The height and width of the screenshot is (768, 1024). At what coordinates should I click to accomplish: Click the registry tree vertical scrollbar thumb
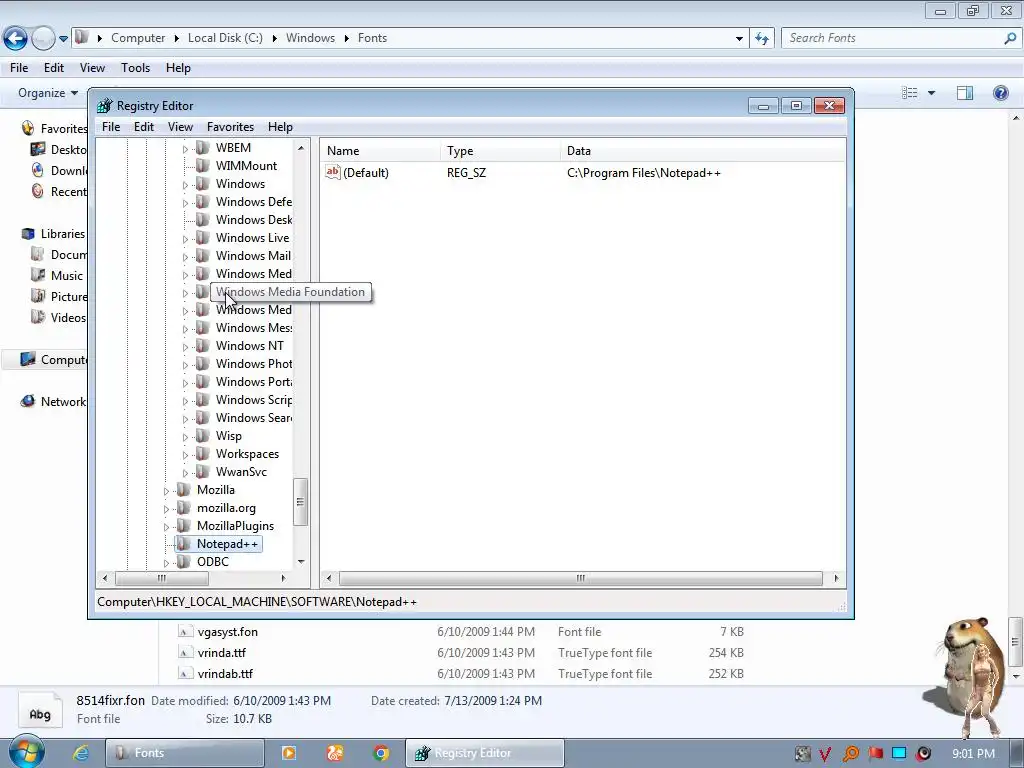[300, 502]
